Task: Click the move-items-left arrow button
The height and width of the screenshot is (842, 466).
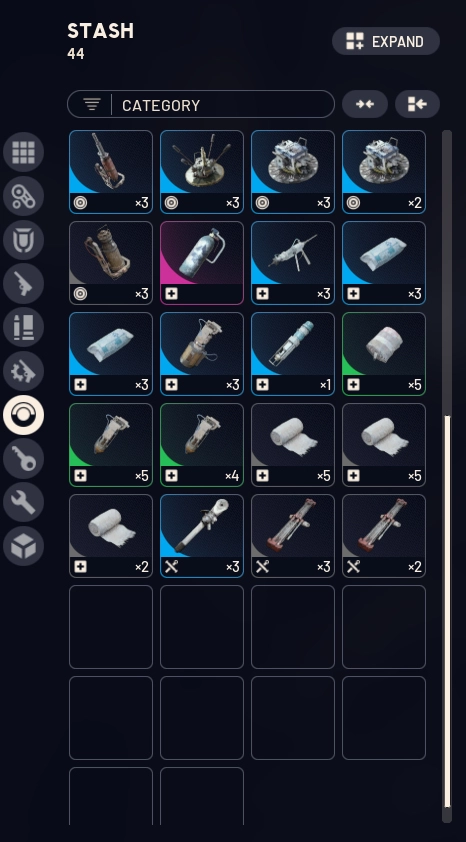Action: [417, 104]
